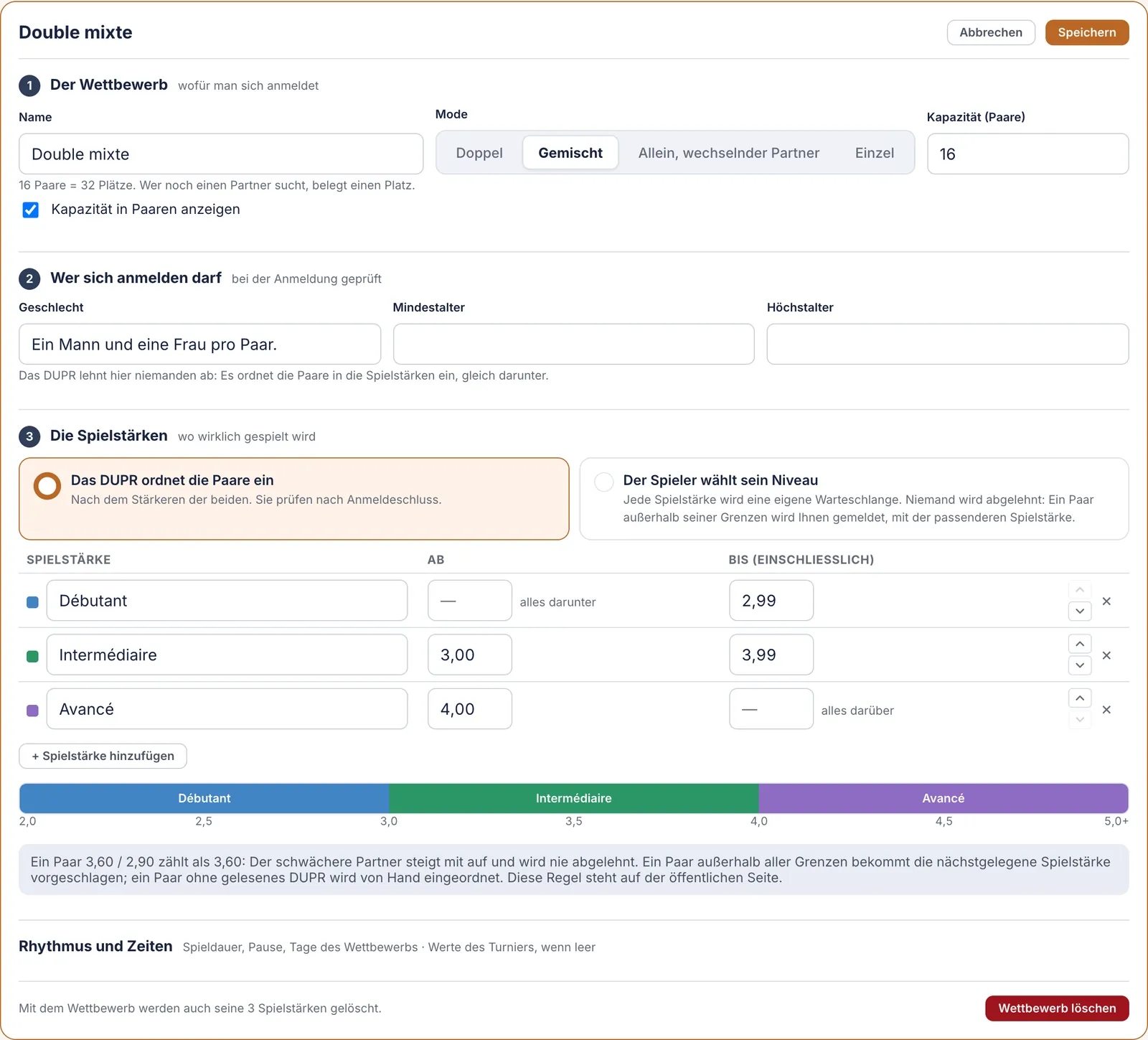Choose Allein, wechselnder Partner mode
This screenshot has height=1040, width=1148.
(x=728, y=153)
